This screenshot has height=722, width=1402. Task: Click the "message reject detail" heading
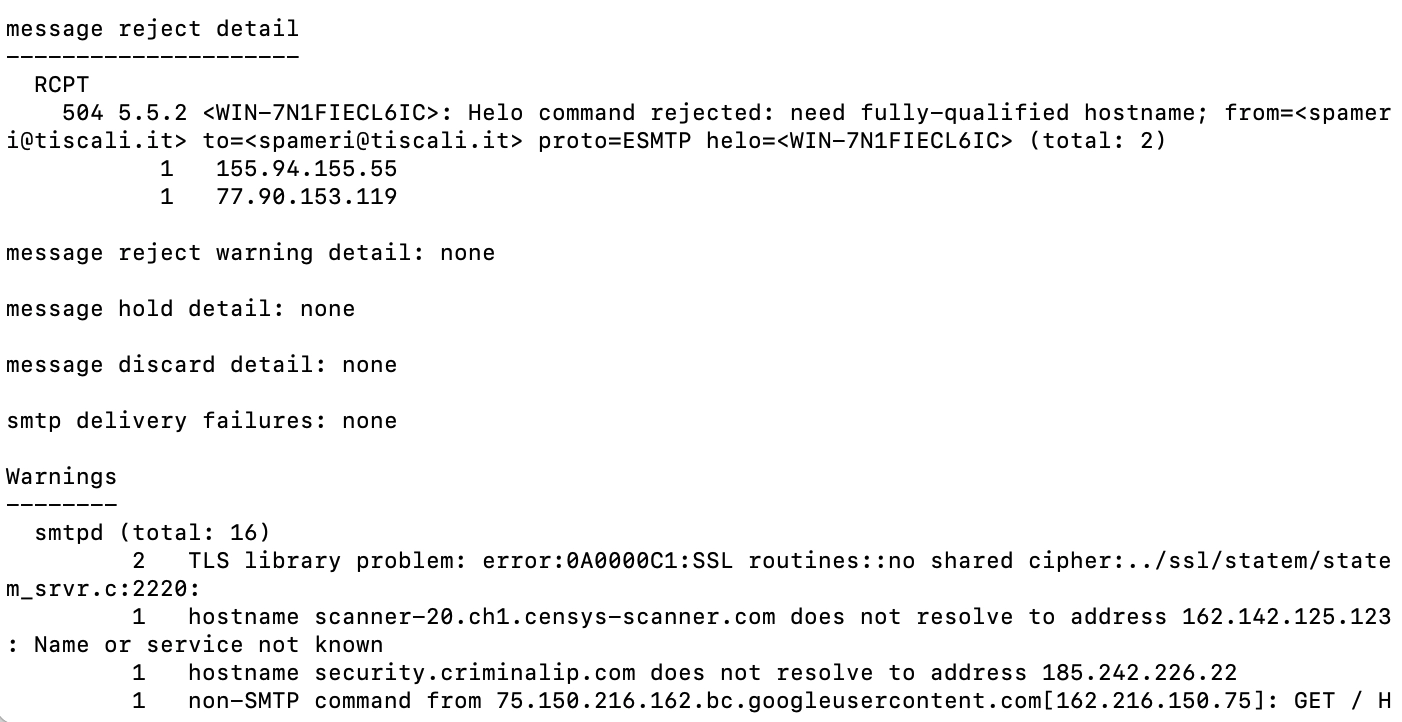click(x=152, y=28)
